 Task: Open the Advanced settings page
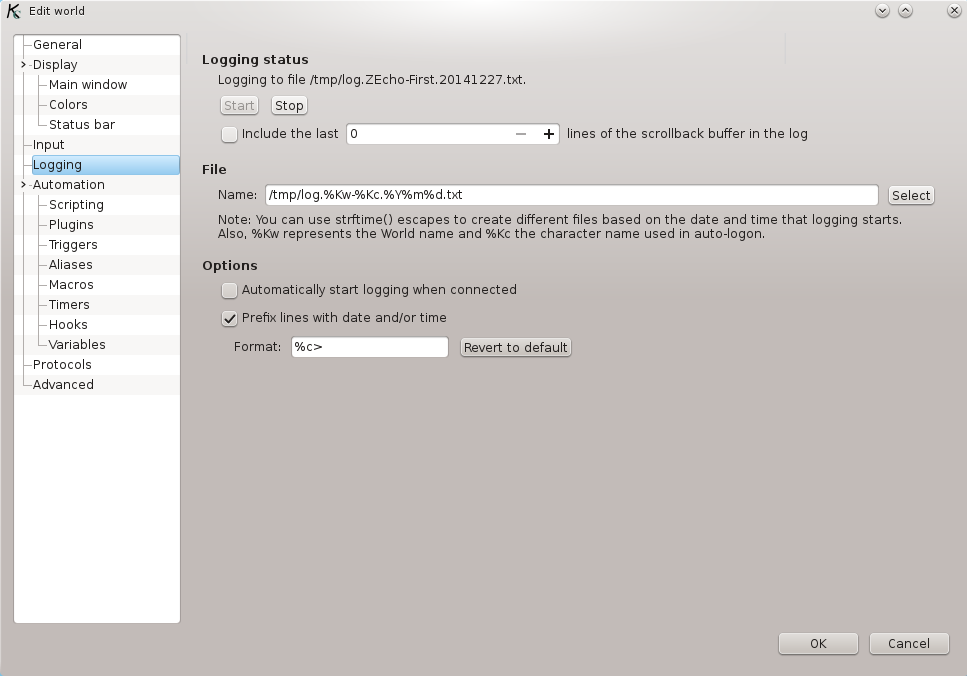(63, 384)
